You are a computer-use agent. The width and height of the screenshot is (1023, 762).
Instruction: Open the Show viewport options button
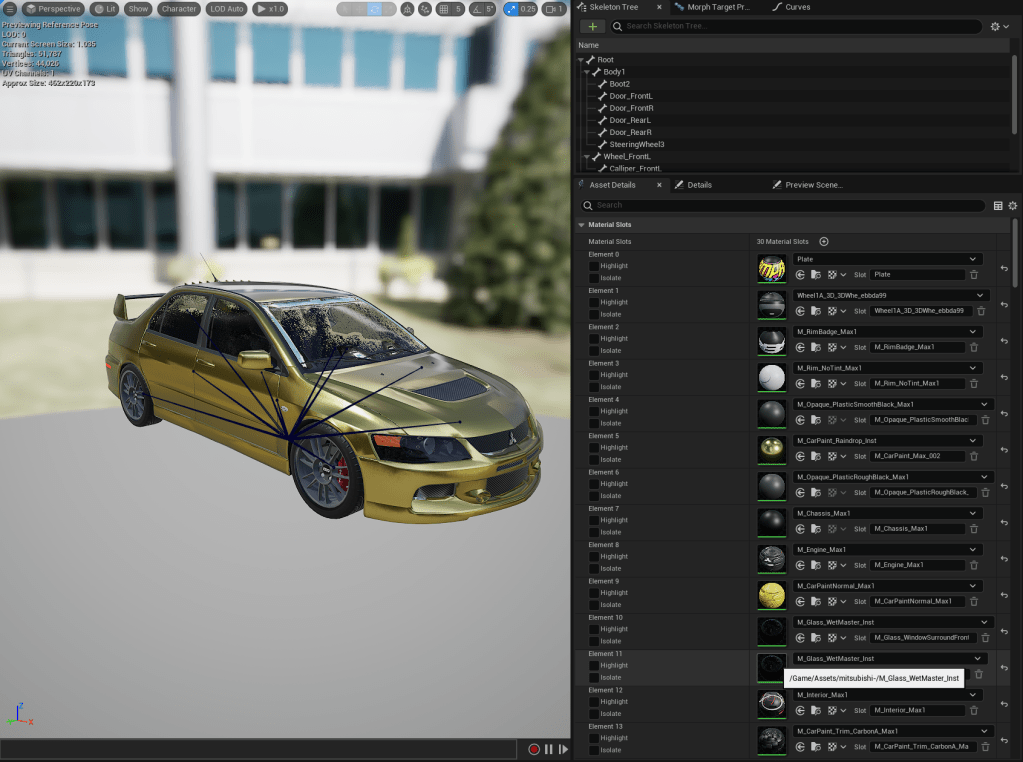click(x=138, y=9)
